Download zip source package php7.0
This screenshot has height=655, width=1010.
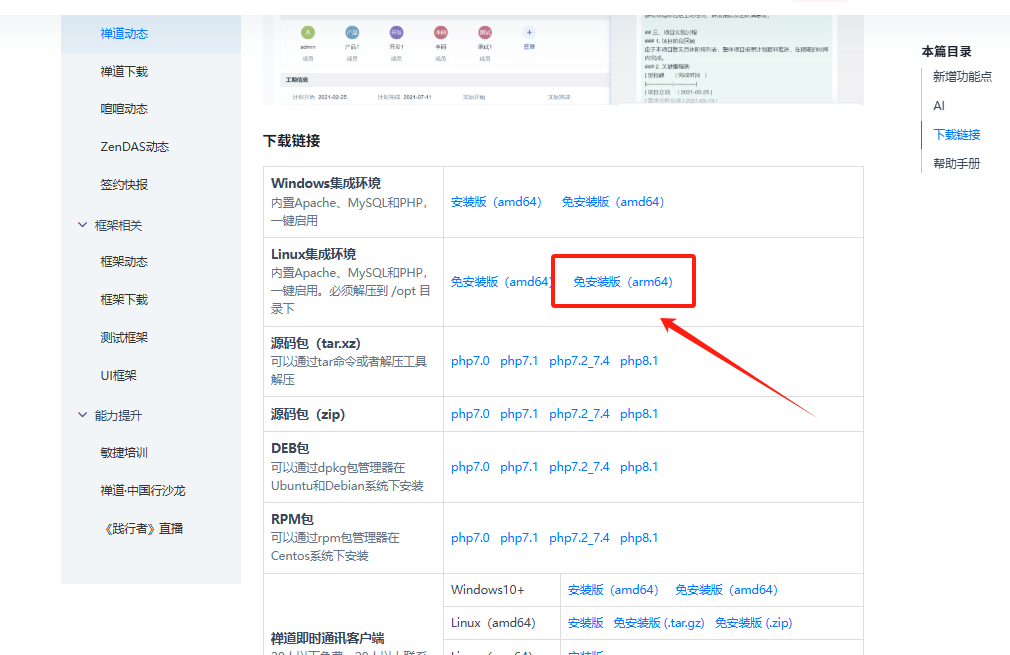pyautogui.click(x=470, y=414)
